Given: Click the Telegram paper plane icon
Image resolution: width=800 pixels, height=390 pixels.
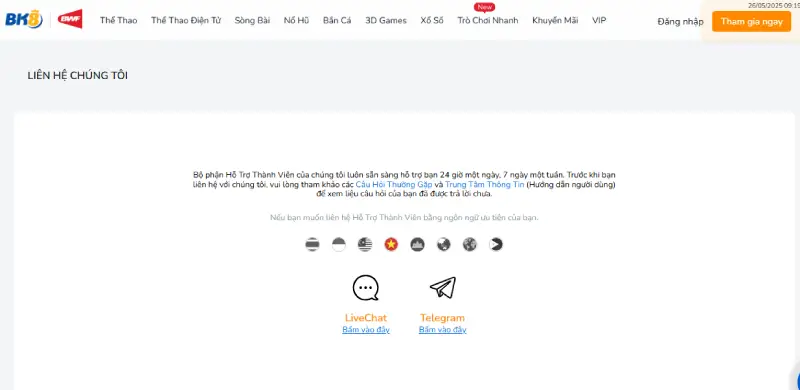Looking at the screenshot, I should (x=442, y=288).
